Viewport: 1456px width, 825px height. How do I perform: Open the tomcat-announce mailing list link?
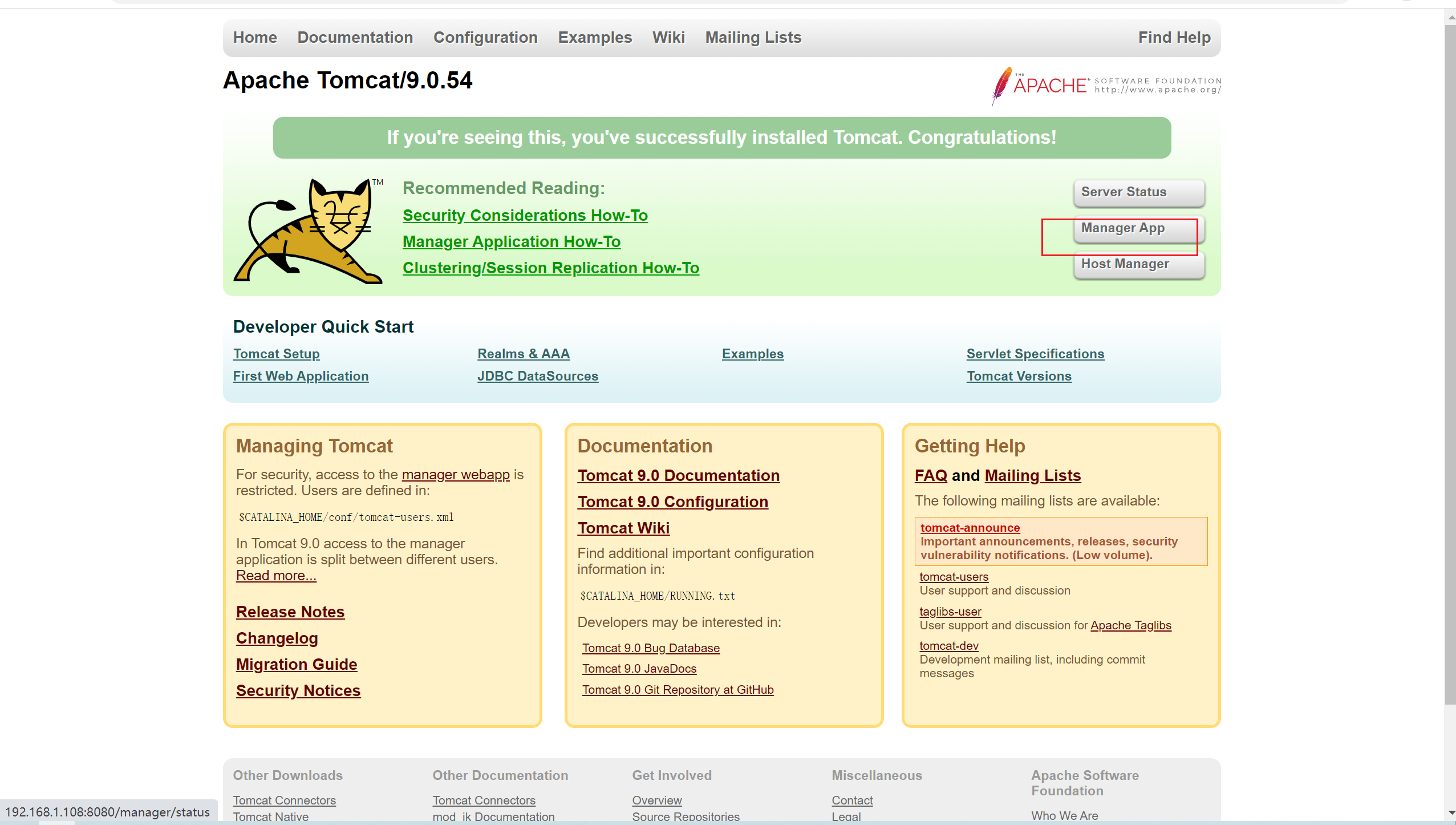pos(970,528)
